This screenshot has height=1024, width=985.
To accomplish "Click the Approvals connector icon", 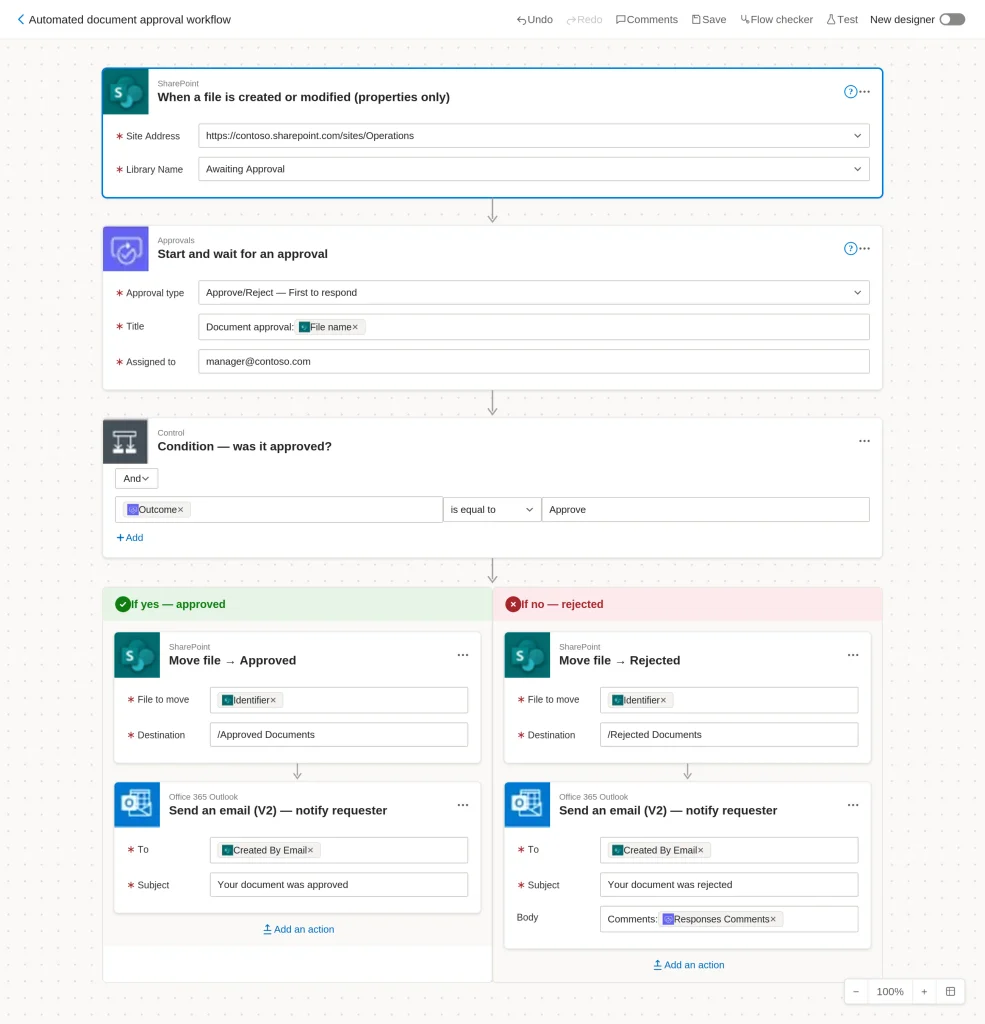I will click(126, 249).
